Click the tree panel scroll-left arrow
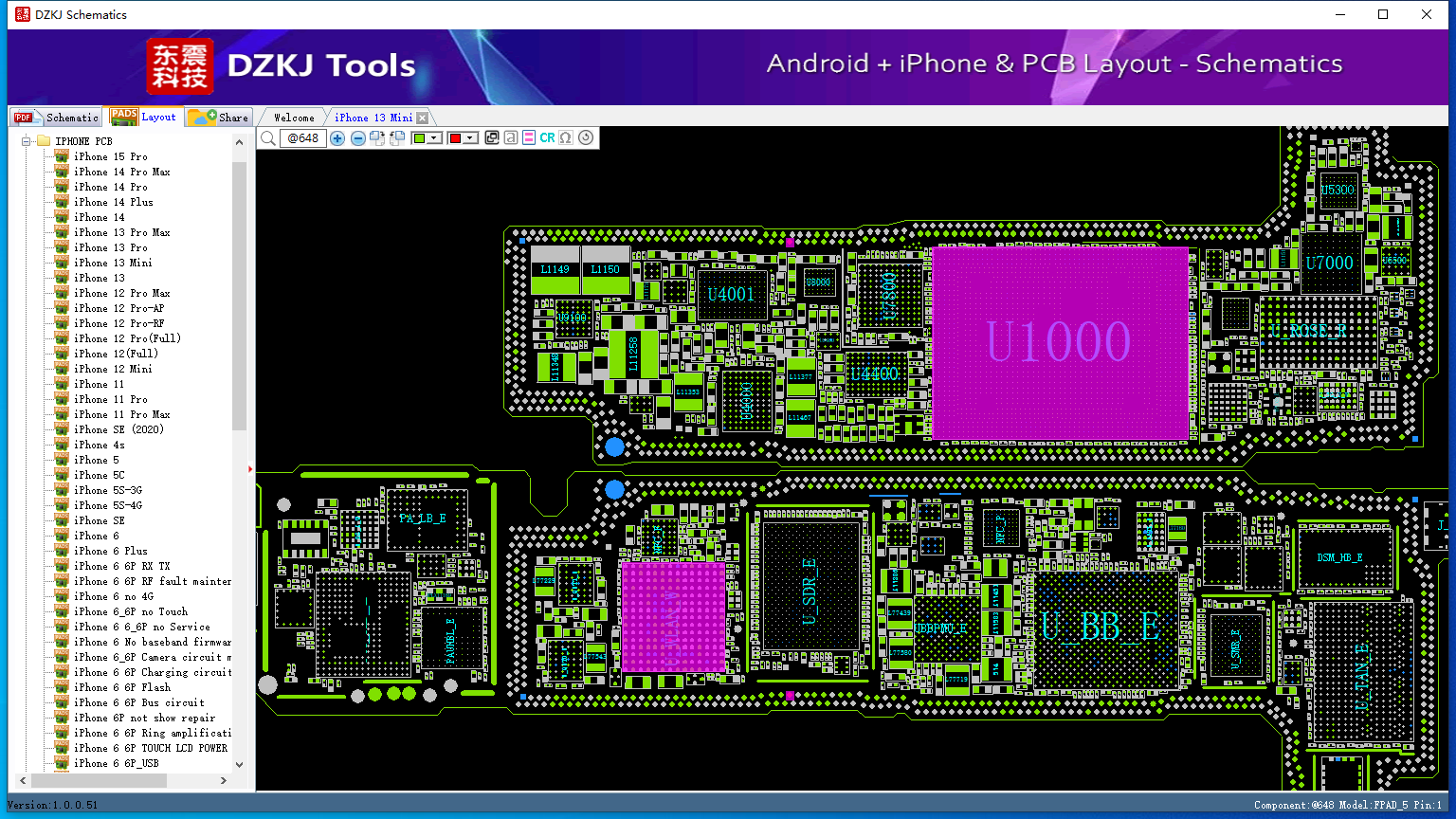 click(x=23, y=781)
